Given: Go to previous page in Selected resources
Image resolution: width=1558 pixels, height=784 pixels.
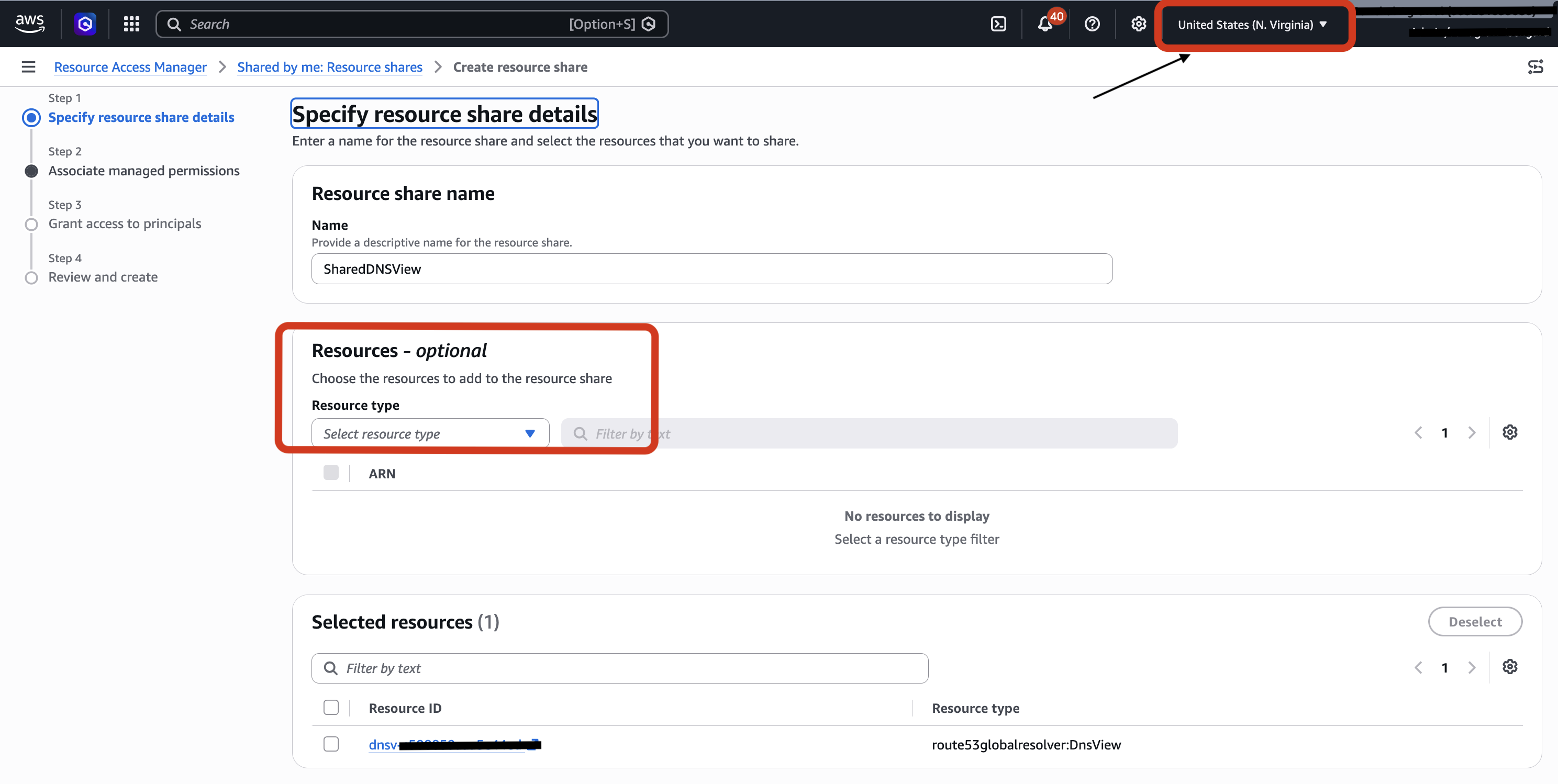Looking at the screenshot, I should point(1418,668).
